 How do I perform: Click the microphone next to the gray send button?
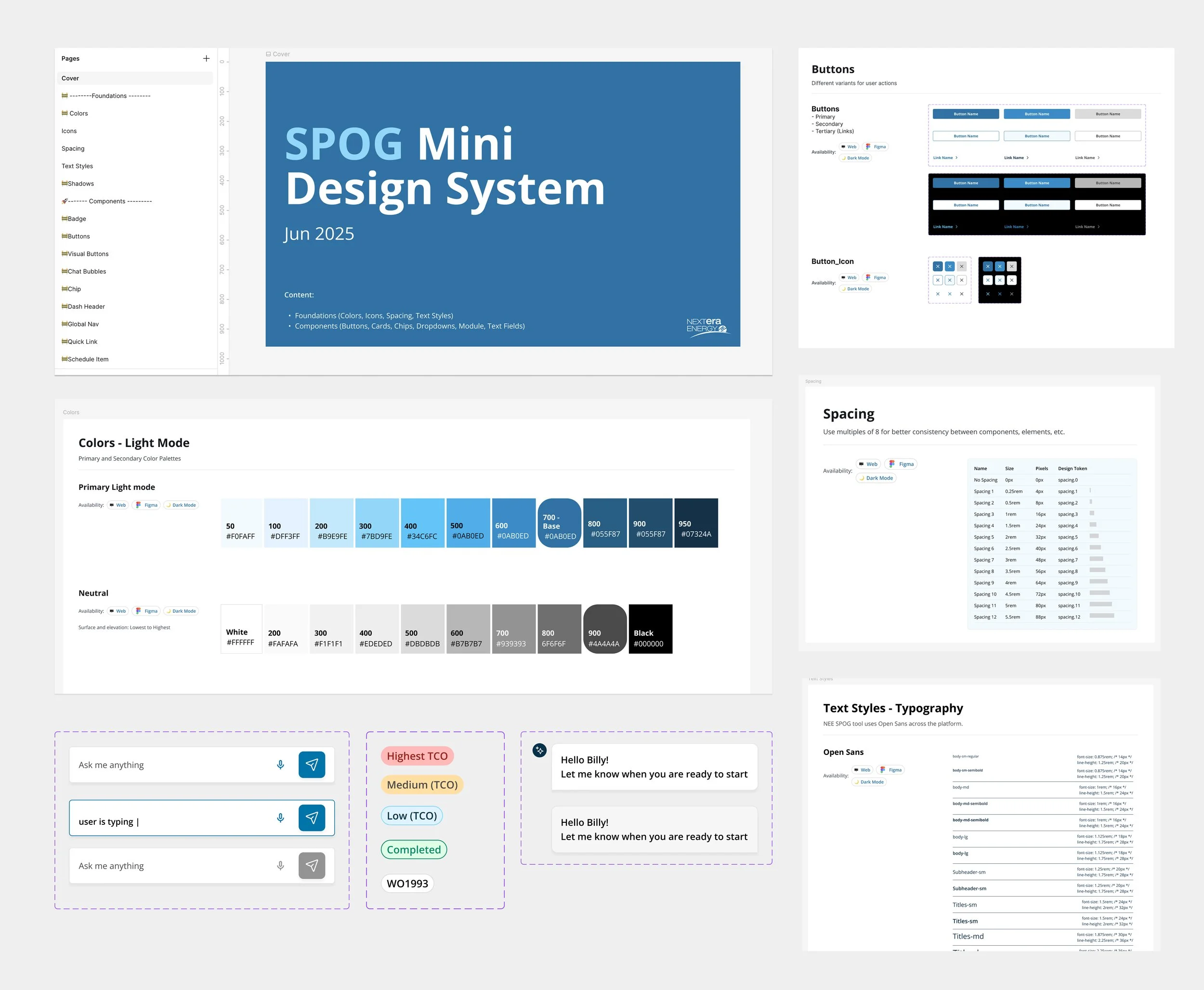pyautogui.click(x=280, y=866)
